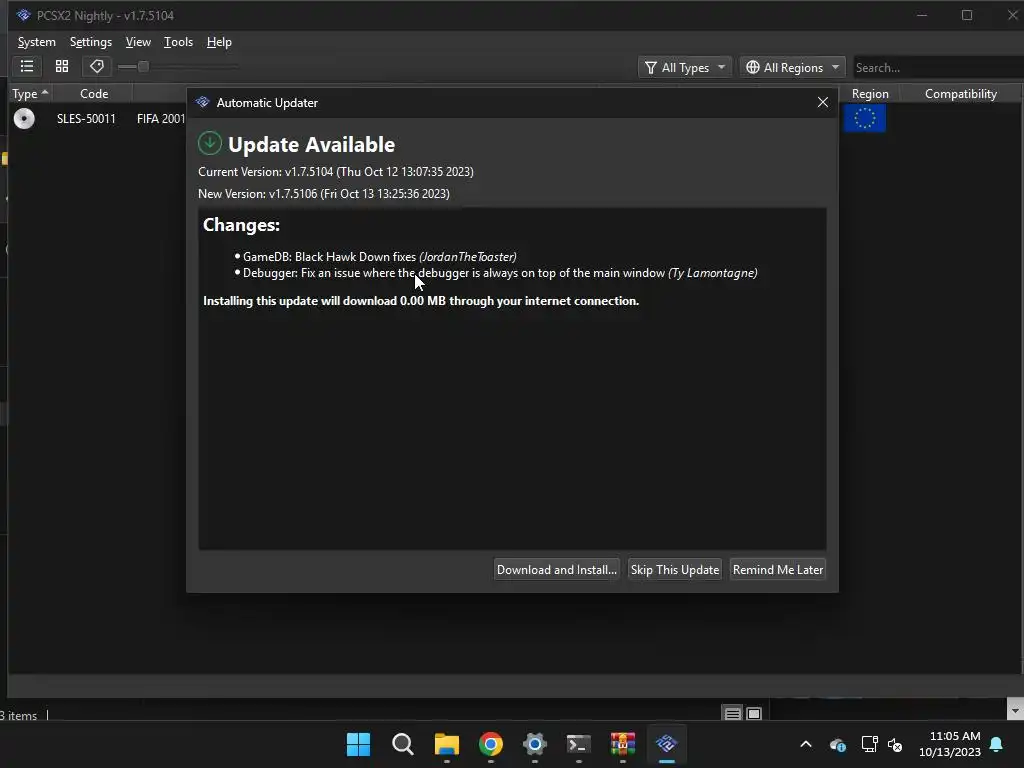
Task: Click the scrollbar down arrow at bottom right
Action: 1015,710
